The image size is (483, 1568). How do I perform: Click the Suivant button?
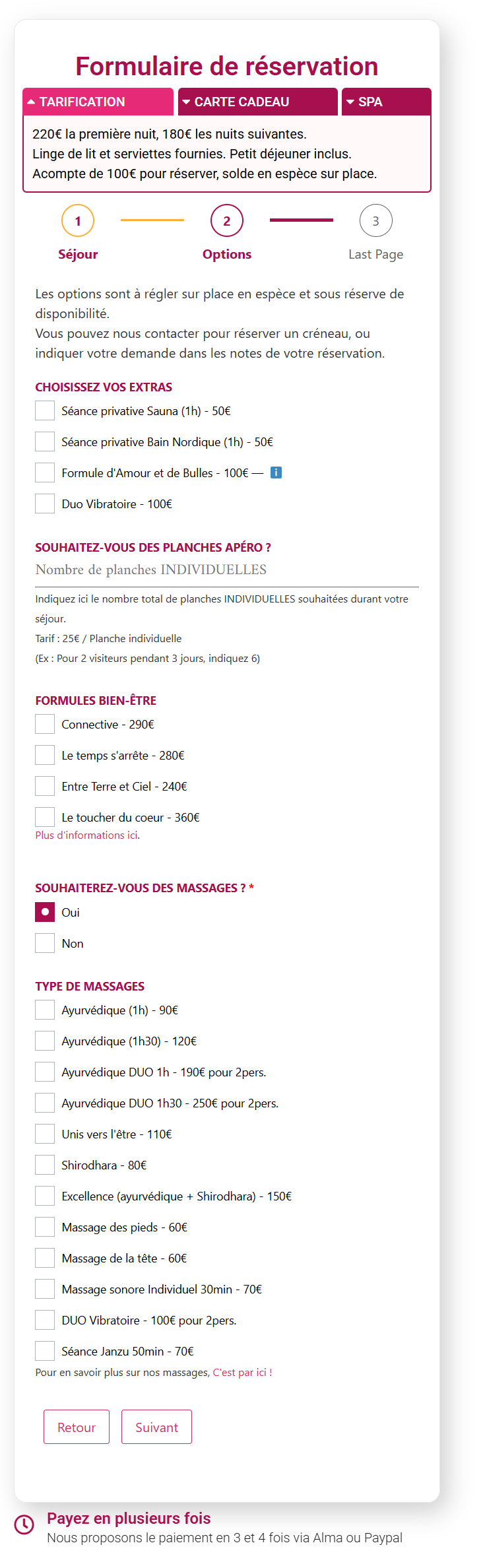point(156,1427)
